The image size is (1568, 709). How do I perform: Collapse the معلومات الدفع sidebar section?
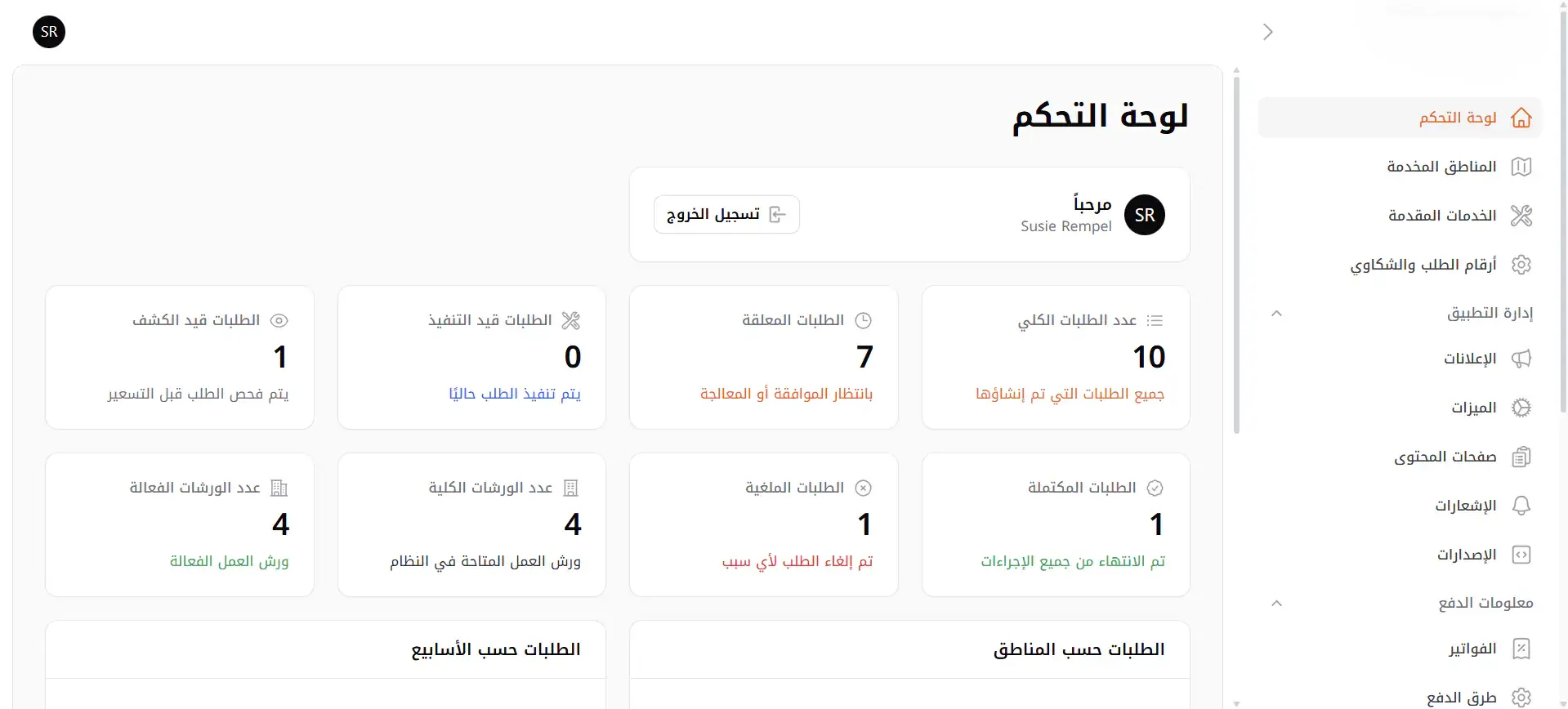[x=1277, y=604]
